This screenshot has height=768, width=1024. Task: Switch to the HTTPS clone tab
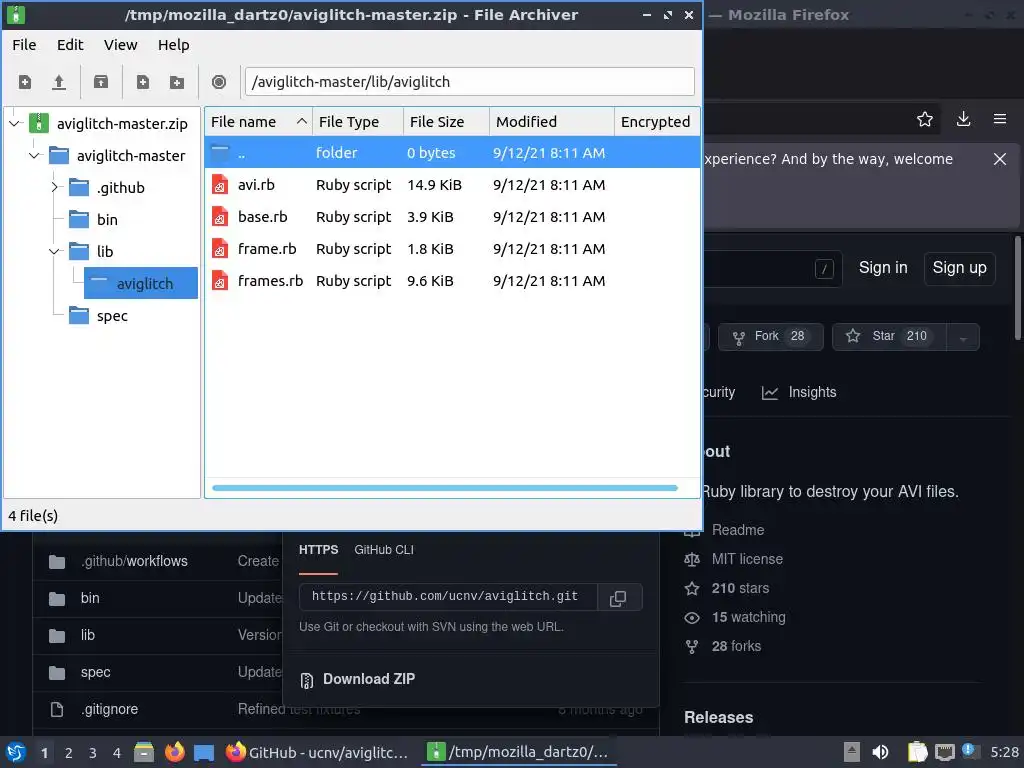pos(319,550)
